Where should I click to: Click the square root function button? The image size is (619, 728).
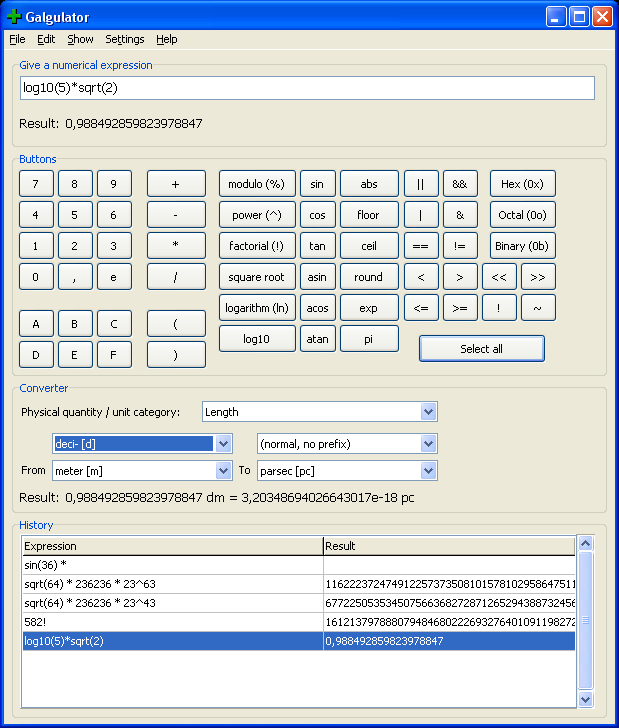(257, 277)
